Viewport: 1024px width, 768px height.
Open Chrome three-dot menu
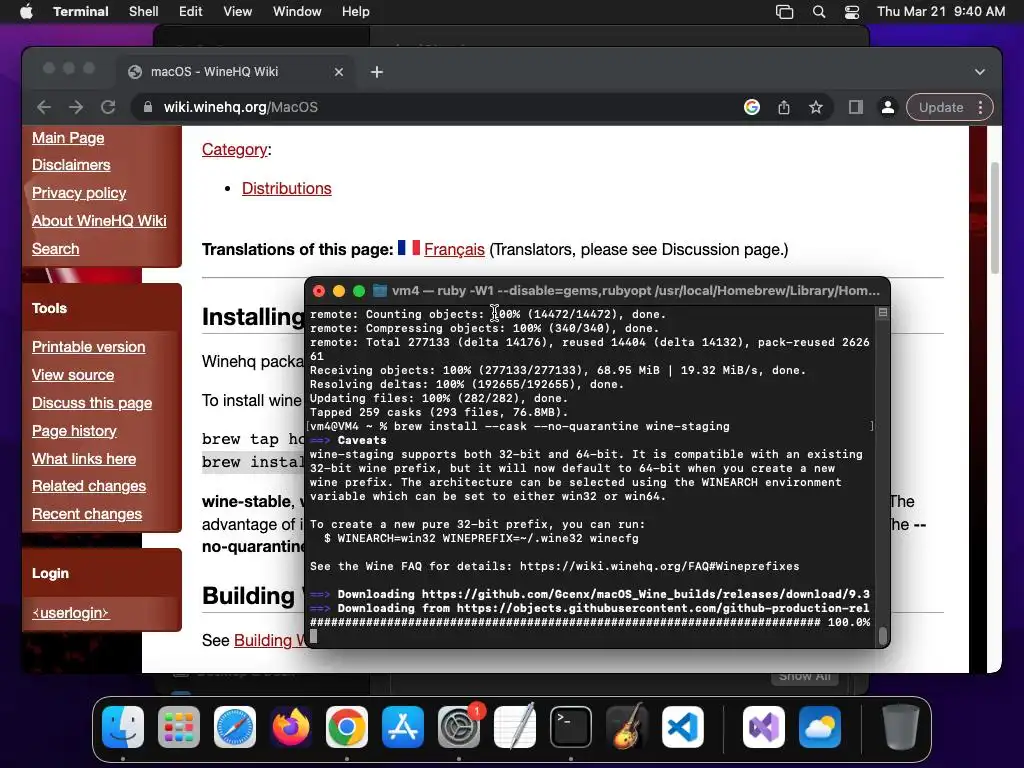(x=980, y=107)
